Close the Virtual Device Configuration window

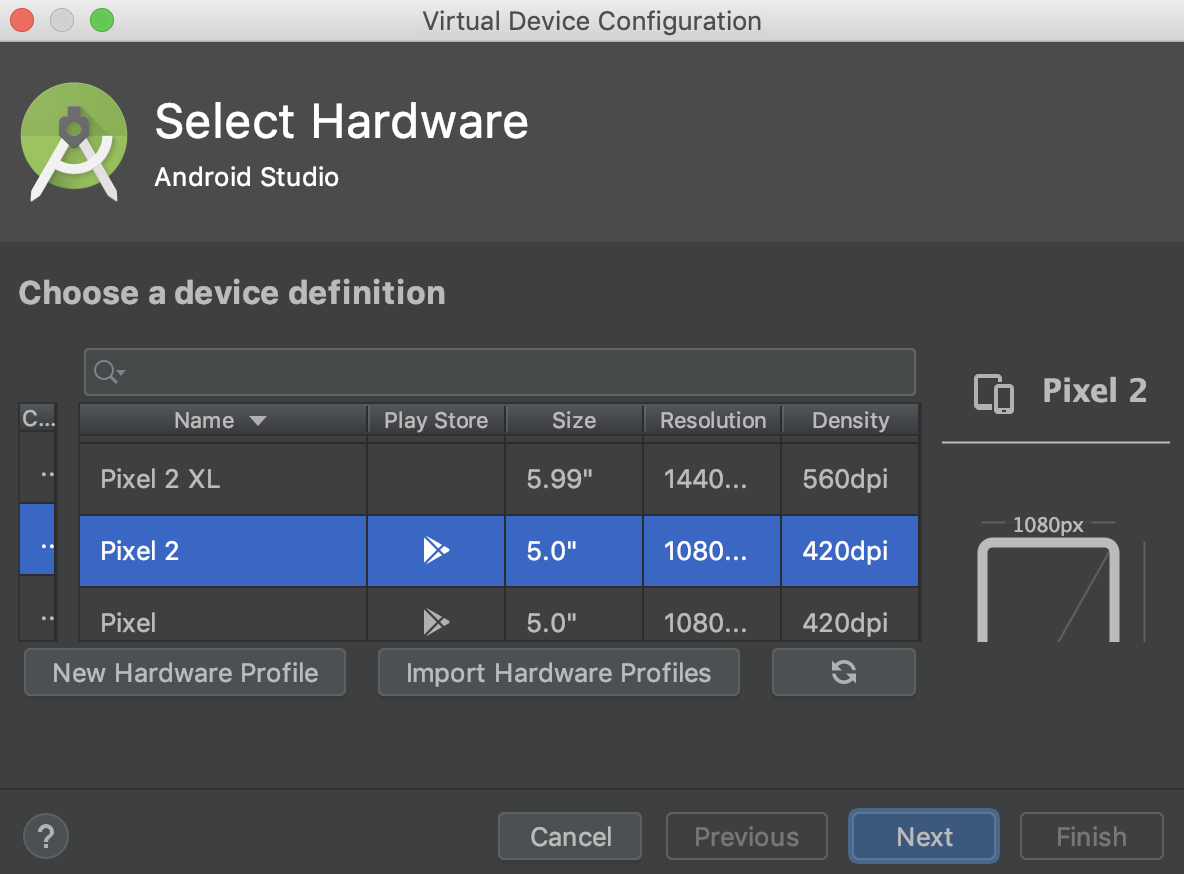[22, 20]
